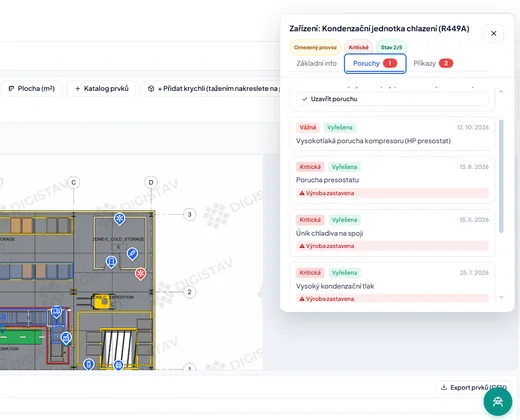The image size is (520, 420).
Task: Click the Omezený provoz status badge
Action: pos(315,47)
